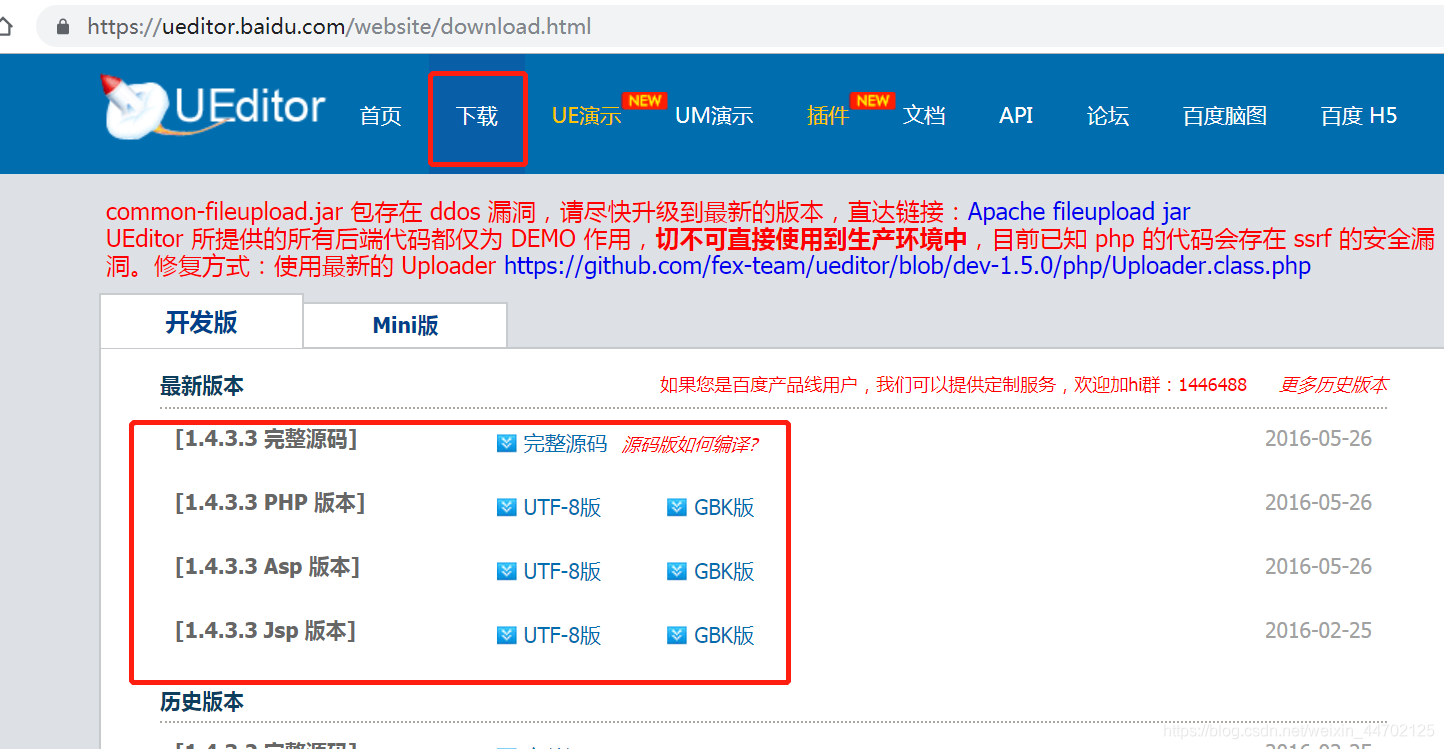This screenshot has height=749, width=1444.
Task: Open the 百度脑图 navigation item
Action: click(x=1225, y=116)
